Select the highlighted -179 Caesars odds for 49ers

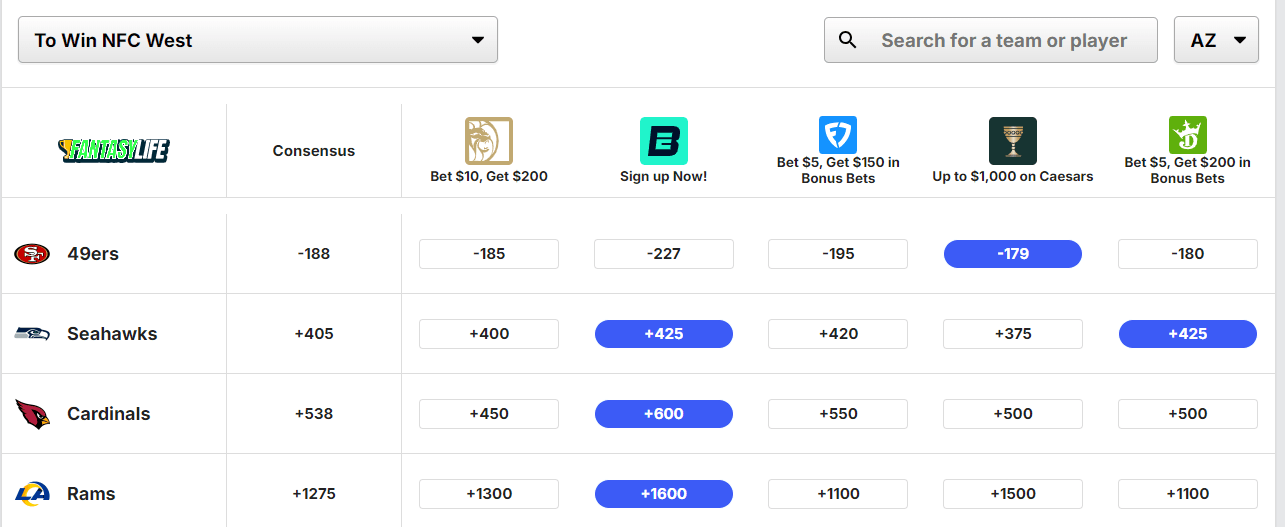point(1013,254)
